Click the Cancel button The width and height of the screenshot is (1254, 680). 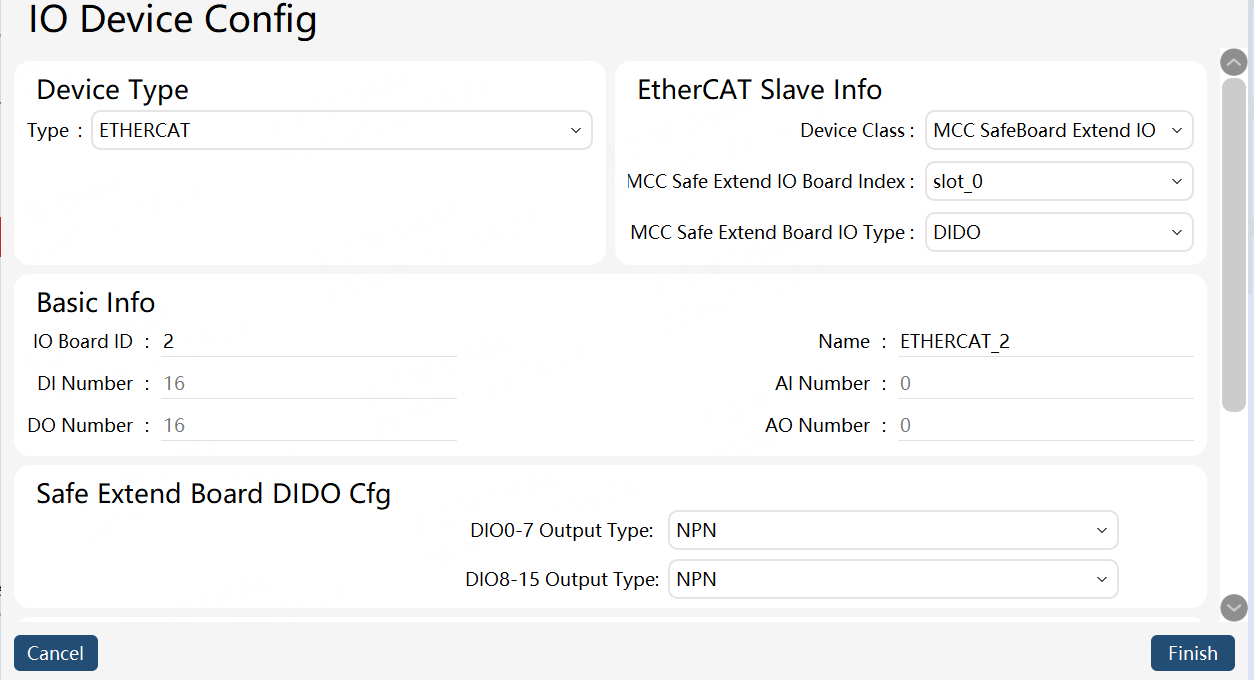[56, 653]
